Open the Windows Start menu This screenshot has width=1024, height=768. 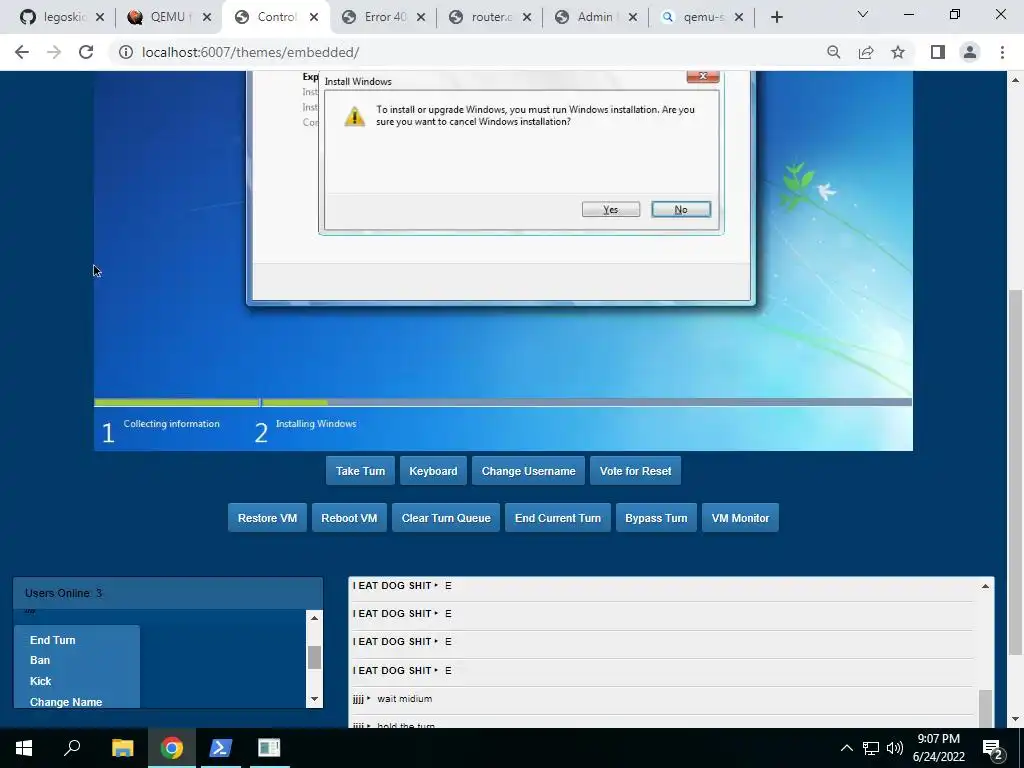pos(24,748)
